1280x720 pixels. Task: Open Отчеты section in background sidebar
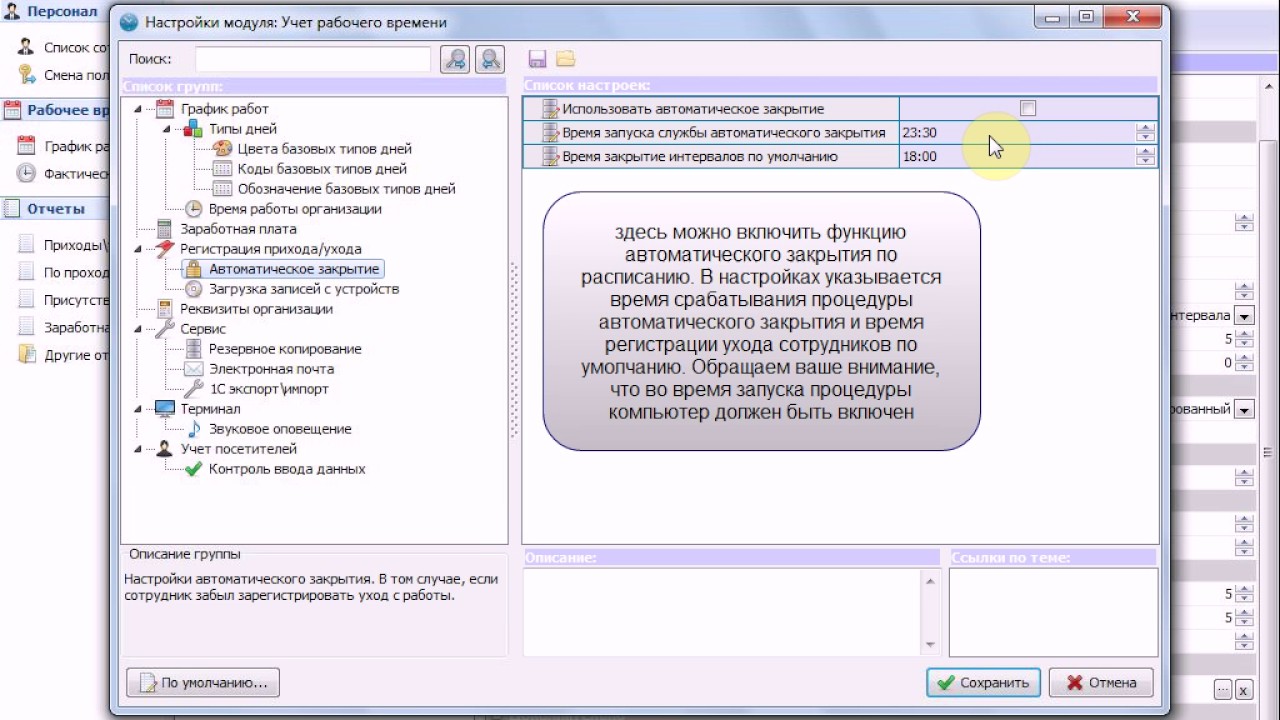56,209
